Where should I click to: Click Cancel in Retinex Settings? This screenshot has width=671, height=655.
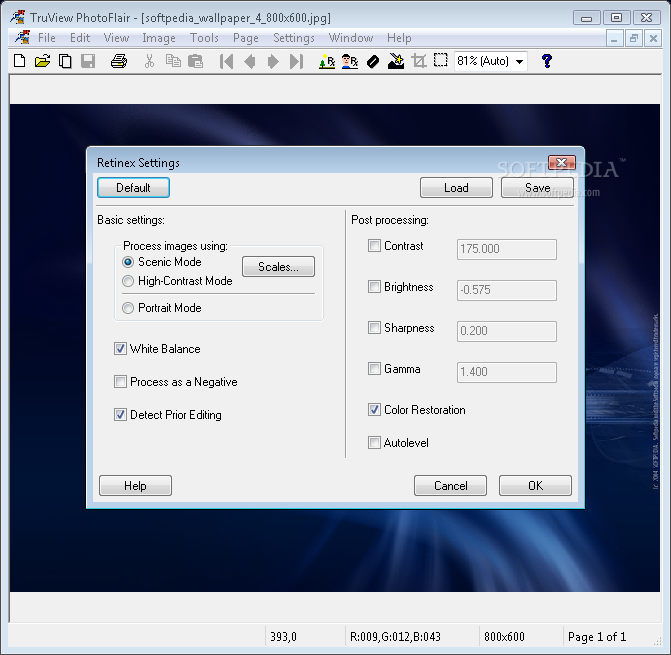451,486
